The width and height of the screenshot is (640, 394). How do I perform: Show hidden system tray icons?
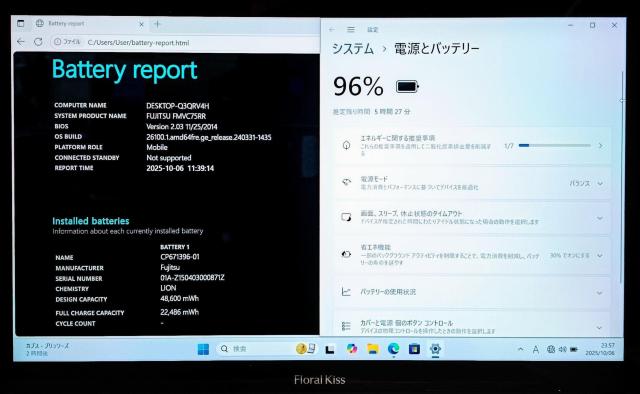[520, 349]
